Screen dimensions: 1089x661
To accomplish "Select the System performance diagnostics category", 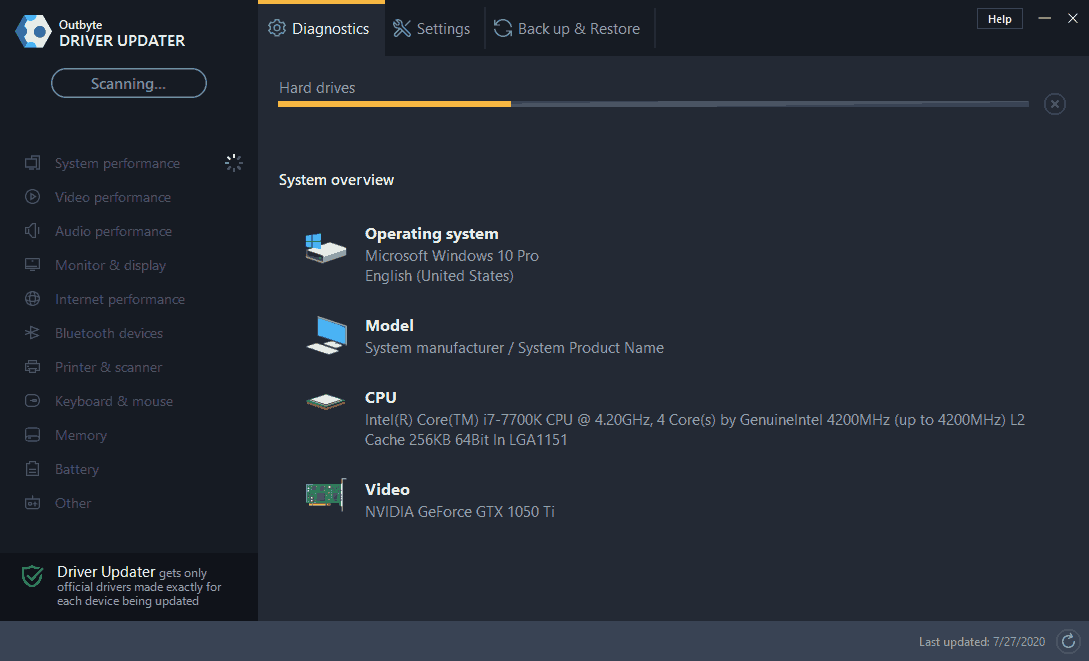I will pos(116,162).
